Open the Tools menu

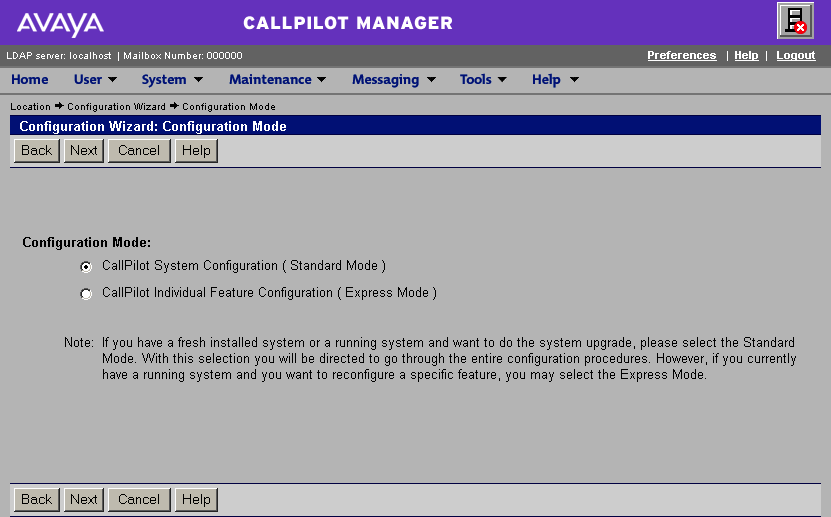475,79
